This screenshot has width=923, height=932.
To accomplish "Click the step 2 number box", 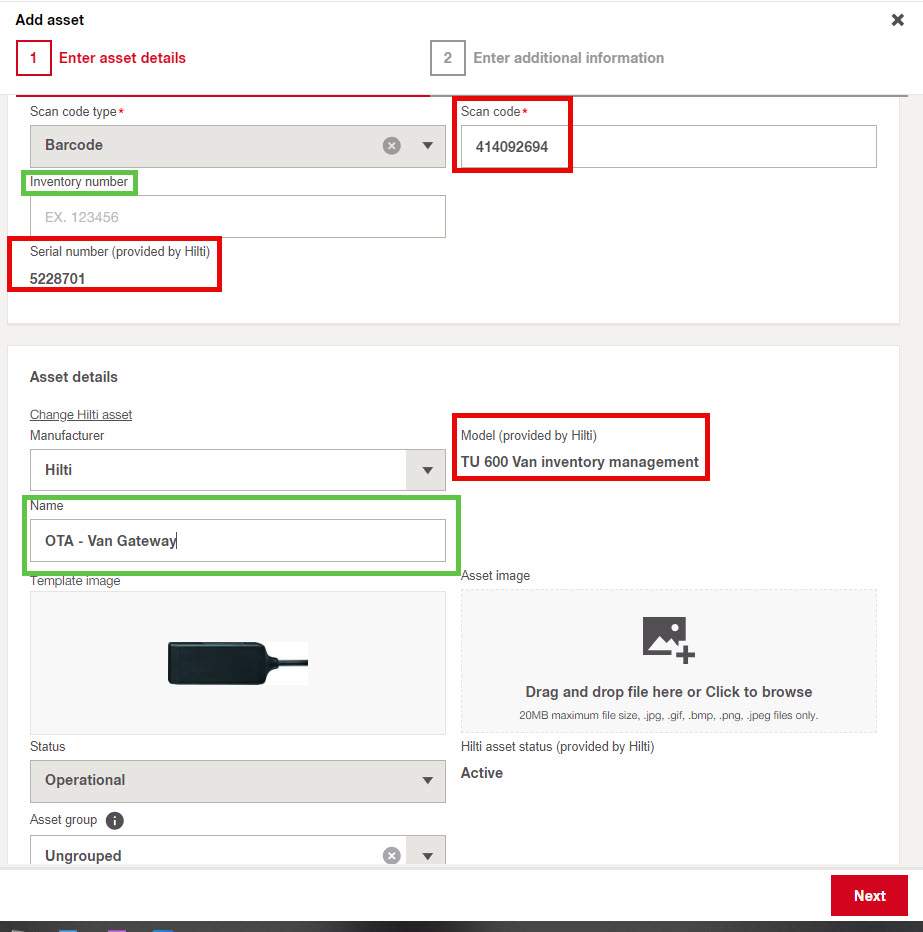I will click(447, 58).
